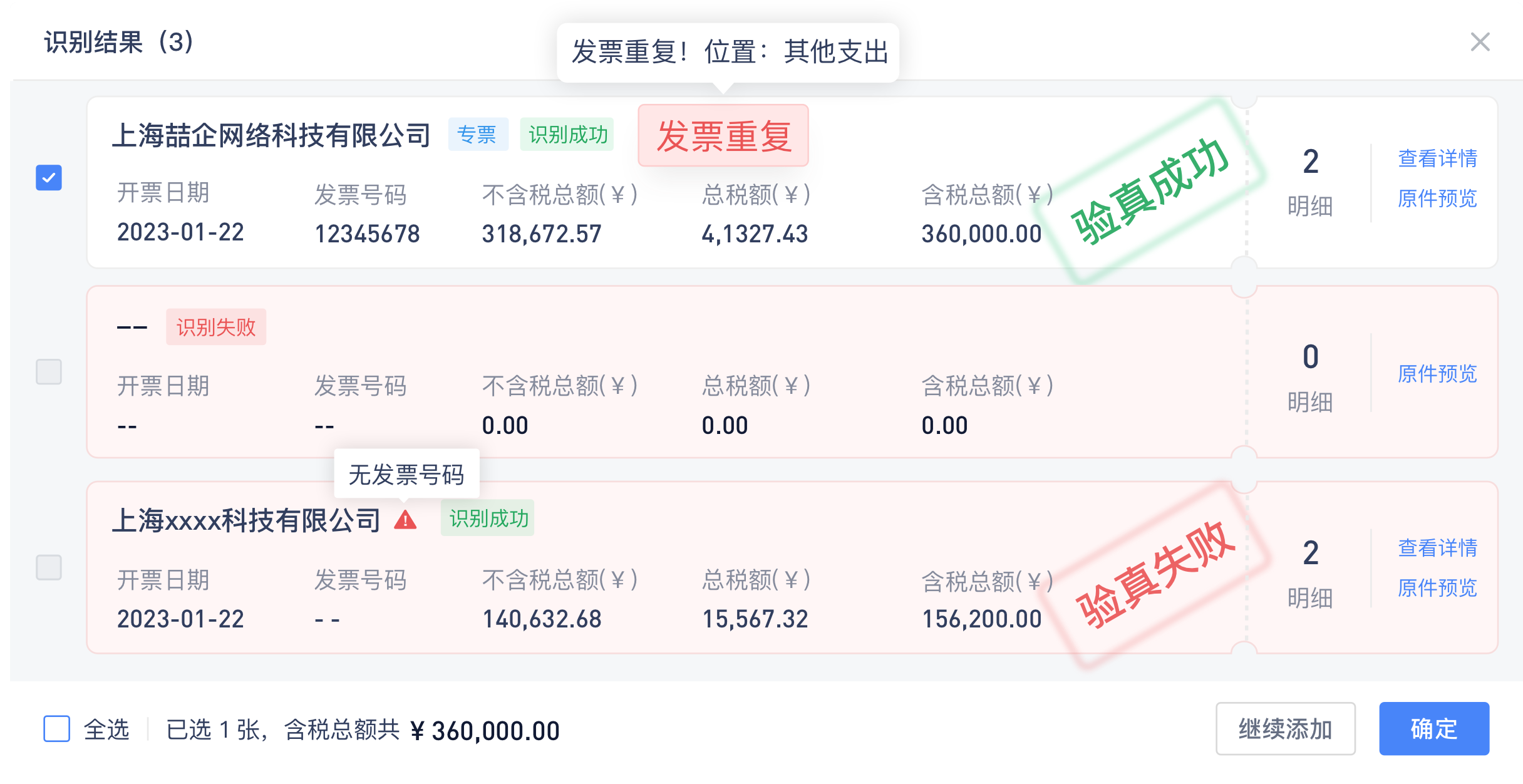Close the recognition results dialog
1523x784 pixels.
click(1480, 42)
